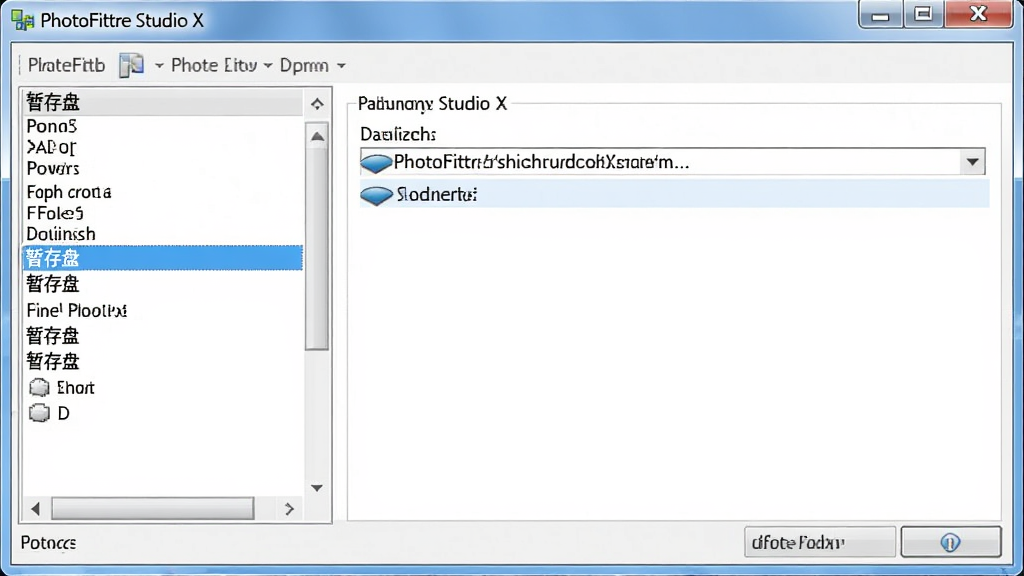Click the toolbar picture icon beside PlateFittb
Viewport: 1024px width, 576px height.
point(131,65)
